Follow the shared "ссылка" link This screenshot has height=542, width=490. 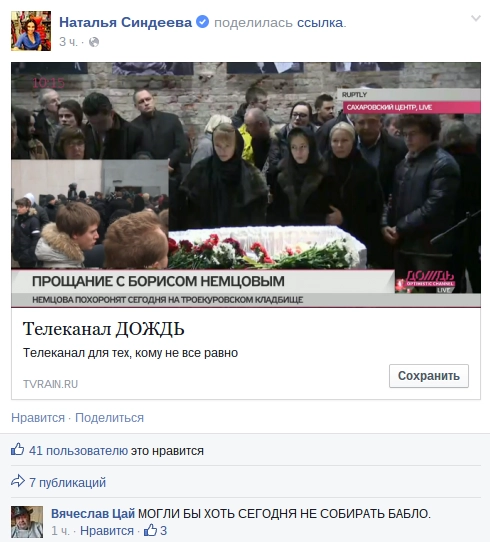pyautogui.click(x=320, y=22)
